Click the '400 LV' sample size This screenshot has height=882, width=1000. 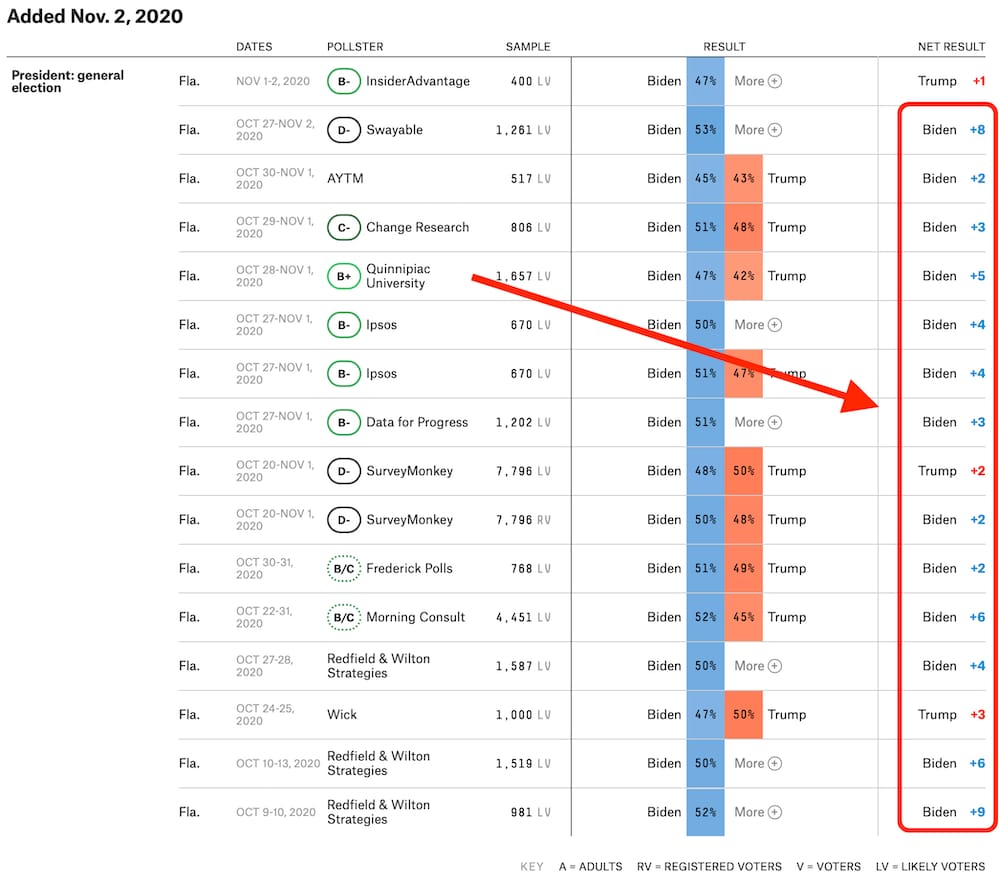click(x=531, y=81)
